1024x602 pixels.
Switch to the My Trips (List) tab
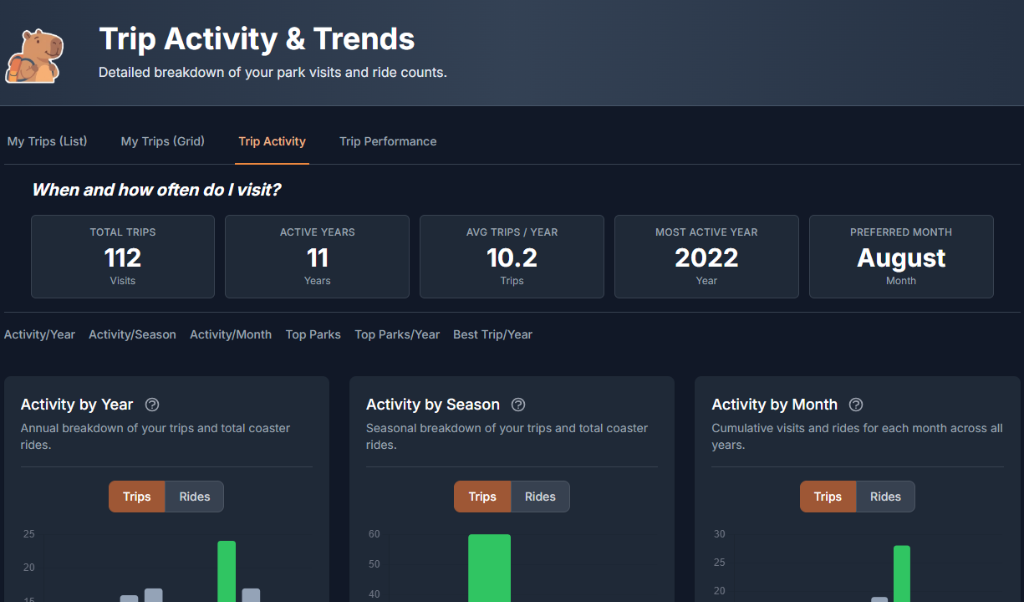(x=46, y=141)
